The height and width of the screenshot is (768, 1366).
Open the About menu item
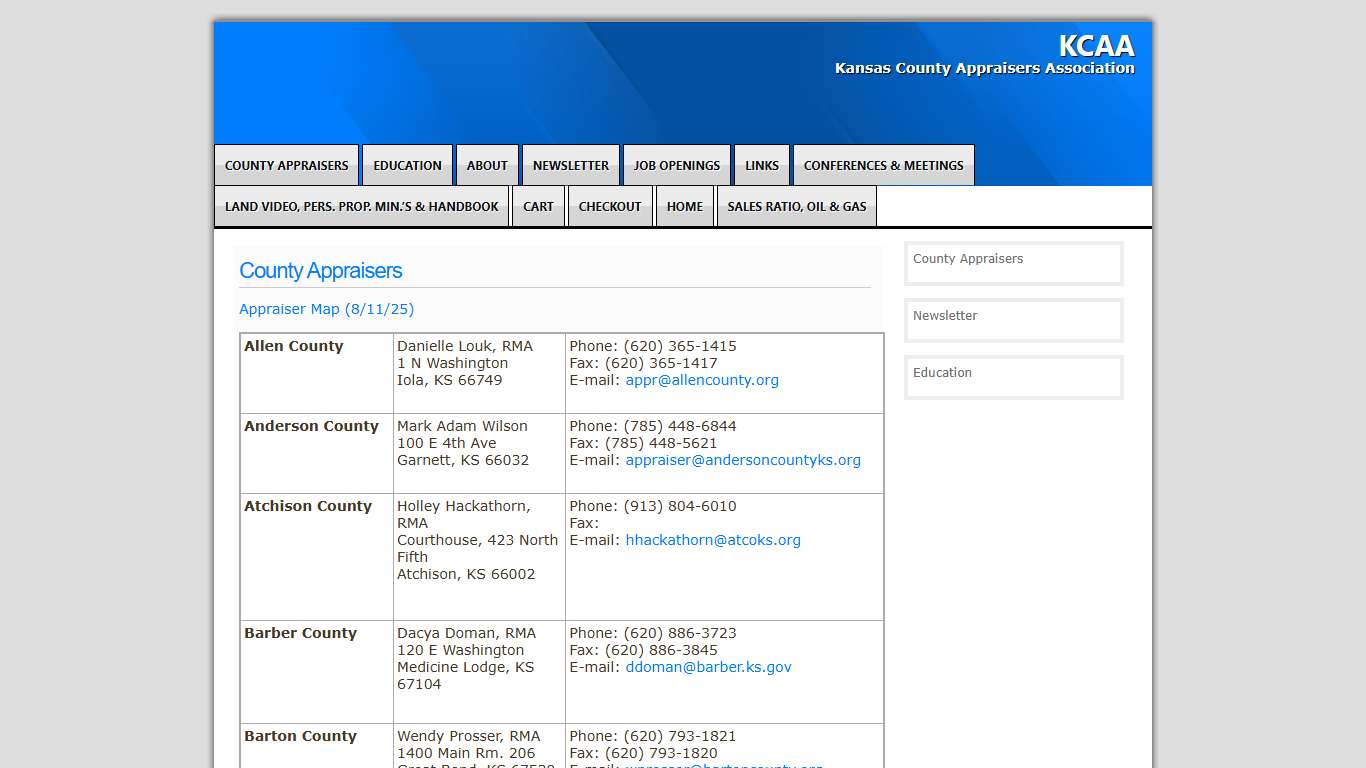point(487,166)
